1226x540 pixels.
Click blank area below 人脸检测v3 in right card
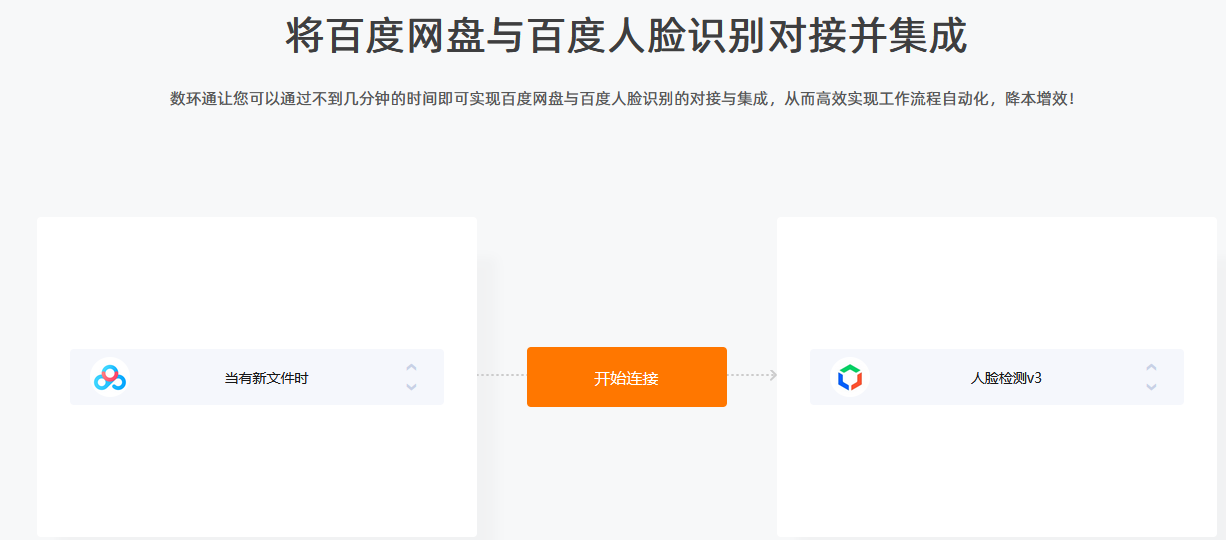click(997, 468)
